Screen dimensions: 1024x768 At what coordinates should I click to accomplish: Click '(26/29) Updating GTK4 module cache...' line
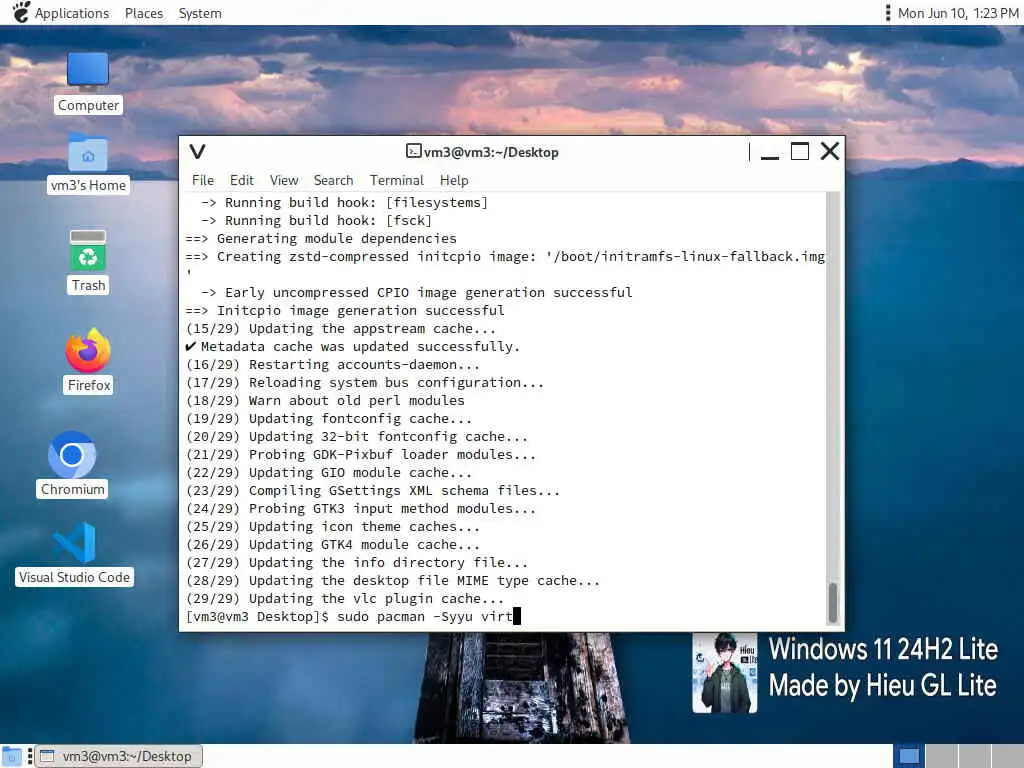pyautogui.click(x=332, y=545)
